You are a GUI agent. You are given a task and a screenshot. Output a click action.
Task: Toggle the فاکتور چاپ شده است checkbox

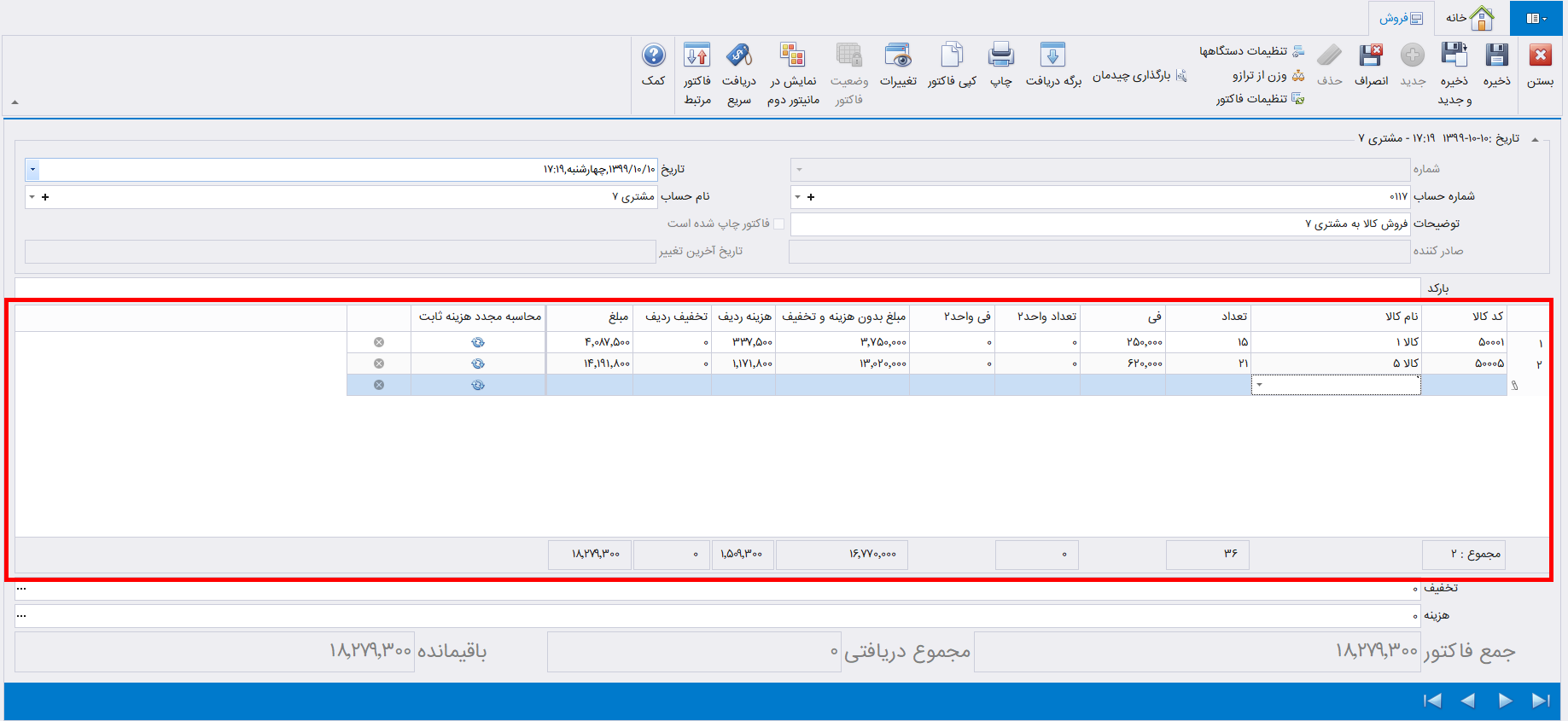[x=778, y=224]
